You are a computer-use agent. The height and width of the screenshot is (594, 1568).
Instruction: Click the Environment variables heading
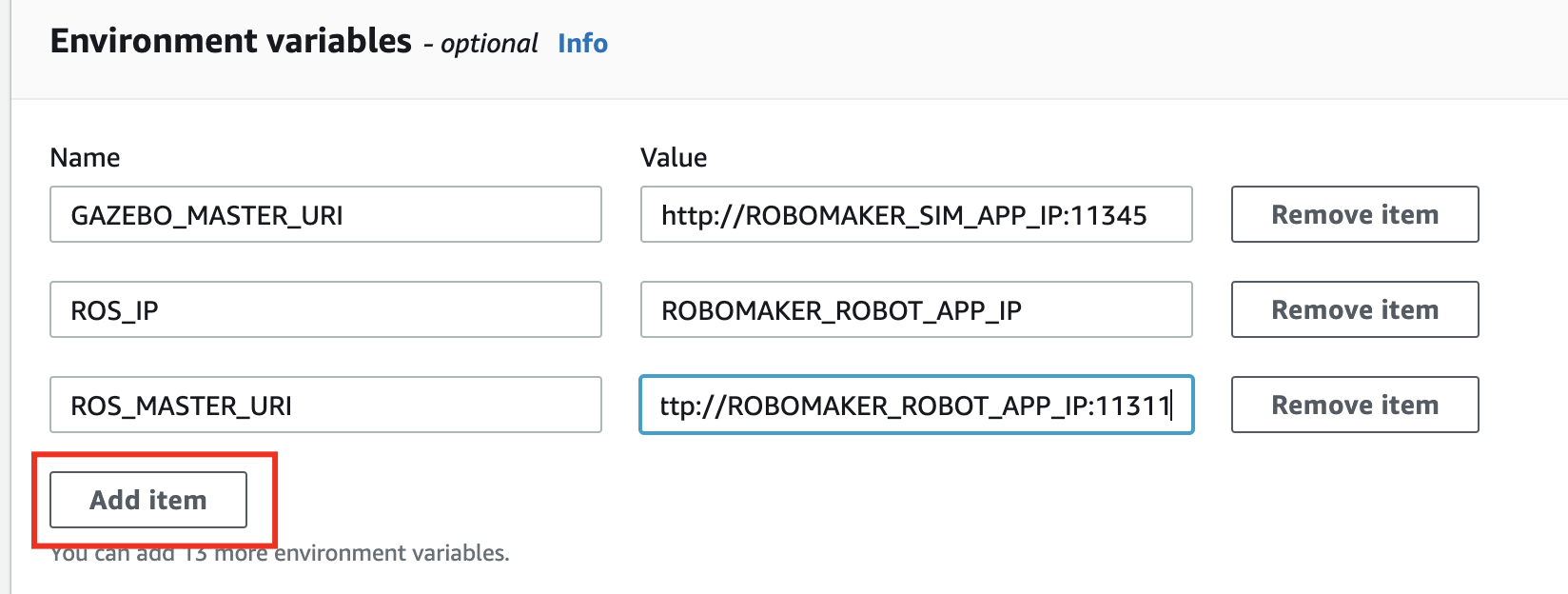point(230,41)
